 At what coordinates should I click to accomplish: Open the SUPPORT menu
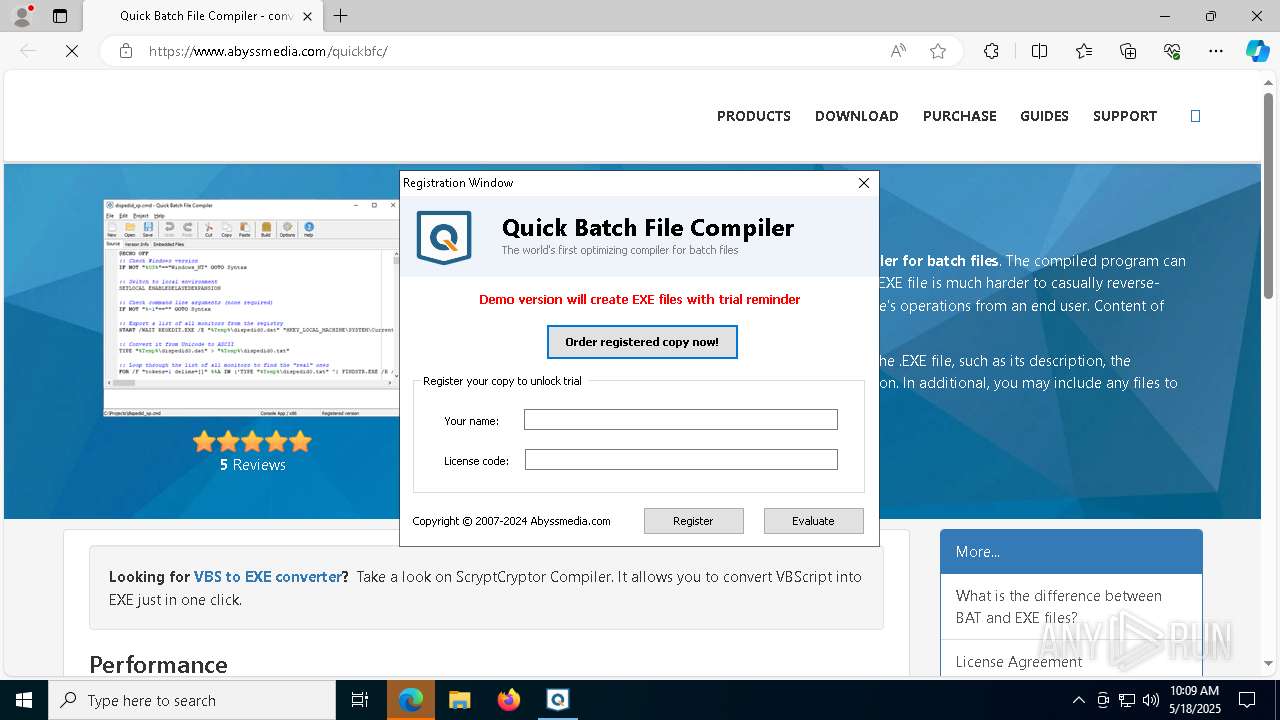(1125, 116)
